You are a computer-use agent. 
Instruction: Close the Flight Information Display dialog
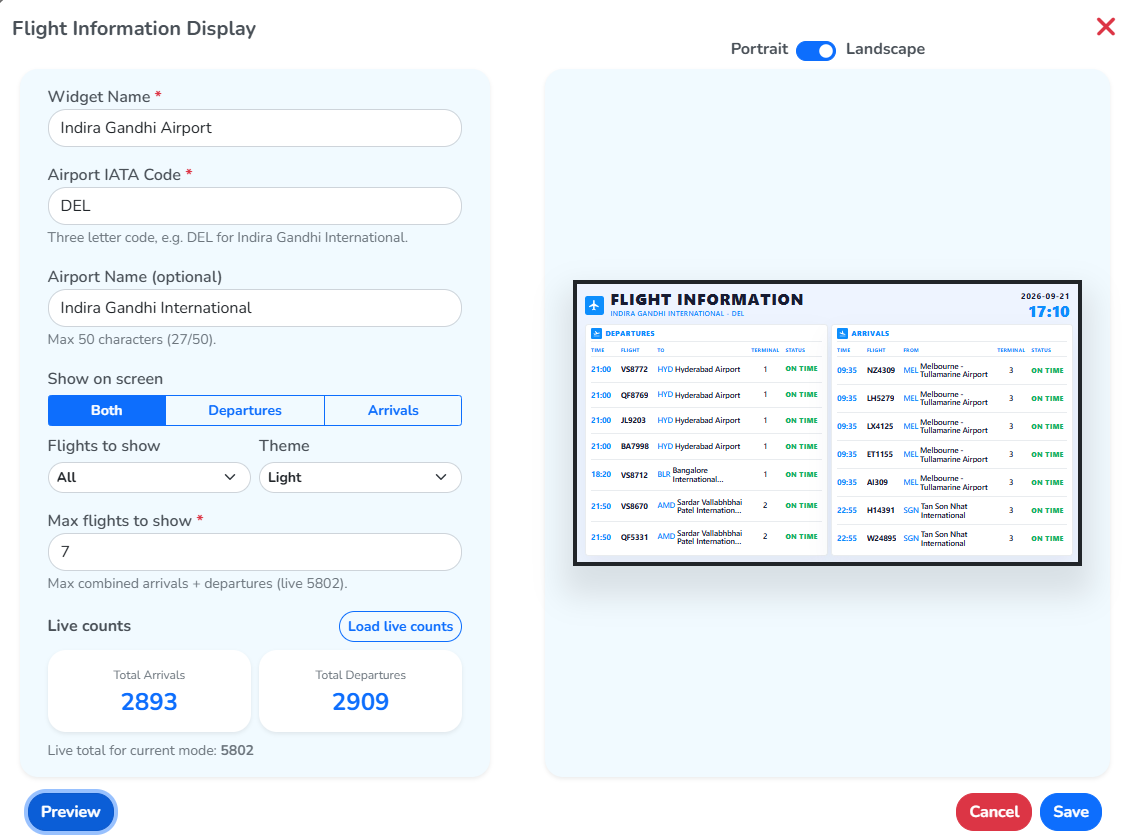coord(1105,27)
